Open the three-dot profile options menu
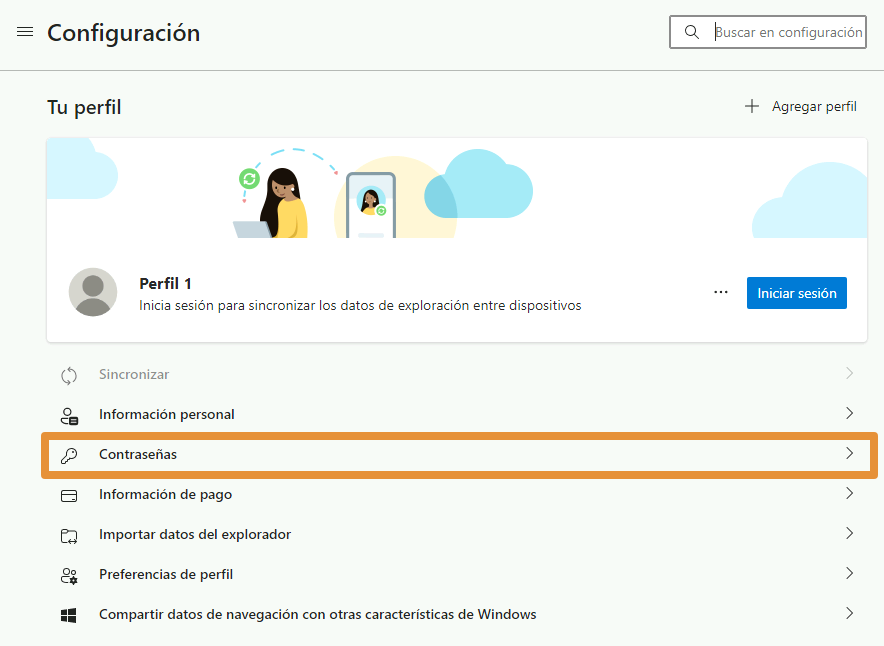 tap(721, 292)
